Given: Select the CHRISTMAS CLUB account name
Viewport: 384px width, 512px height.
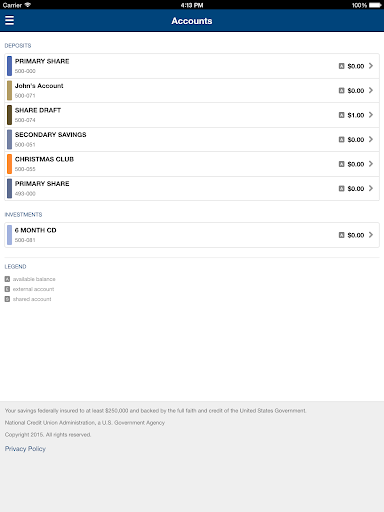Looking at the screenshot, I should click(44, 159).
